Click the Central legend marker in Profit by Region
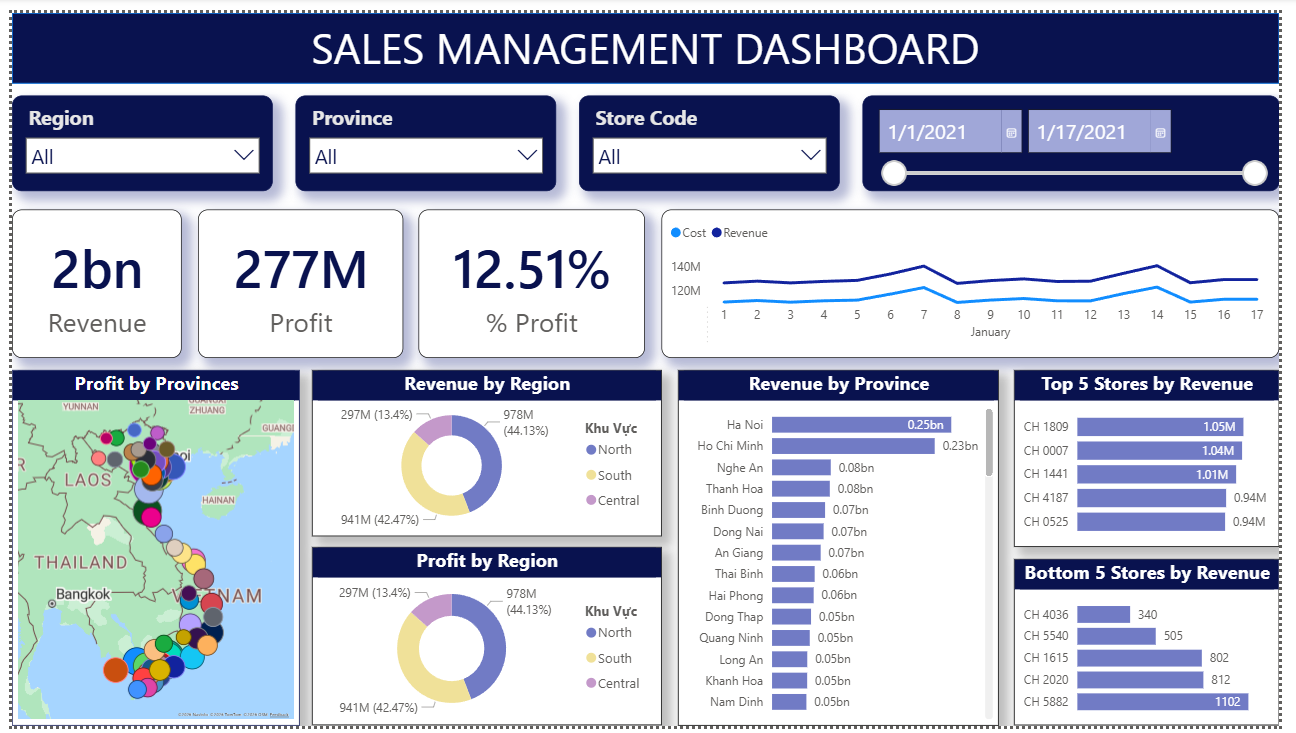The image size is (1296, 733). (591, 684)
